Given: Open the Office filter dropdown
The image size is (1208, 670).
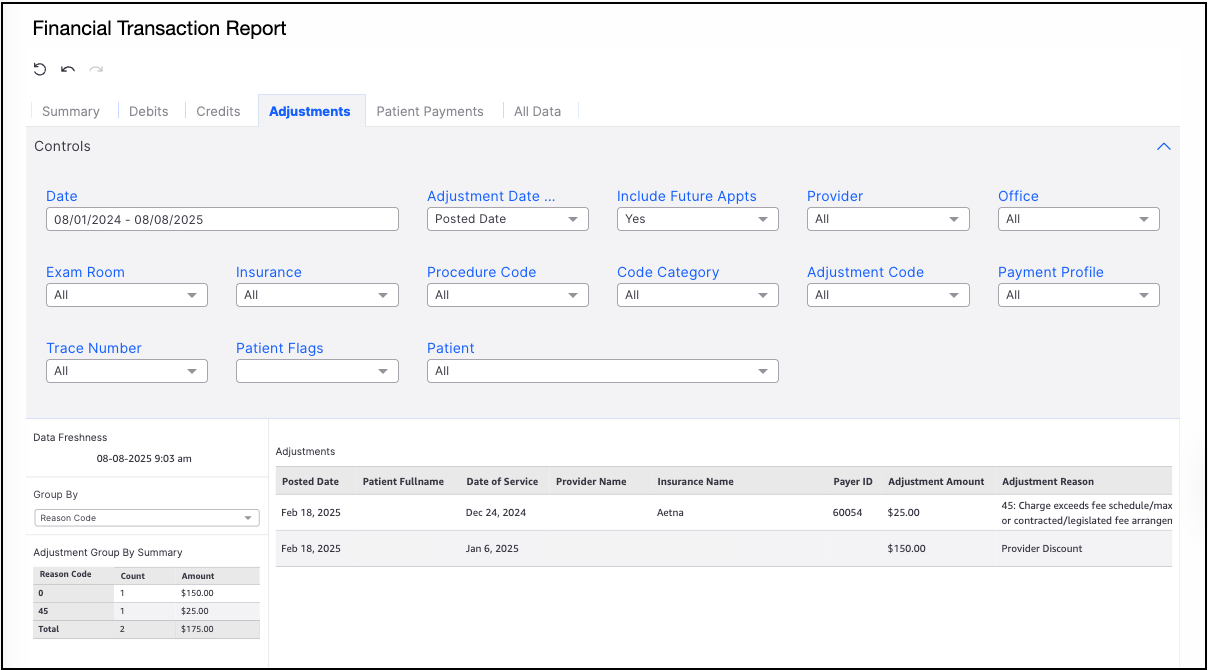Looking at the screenshot, I should click(x=1078, y=219).
